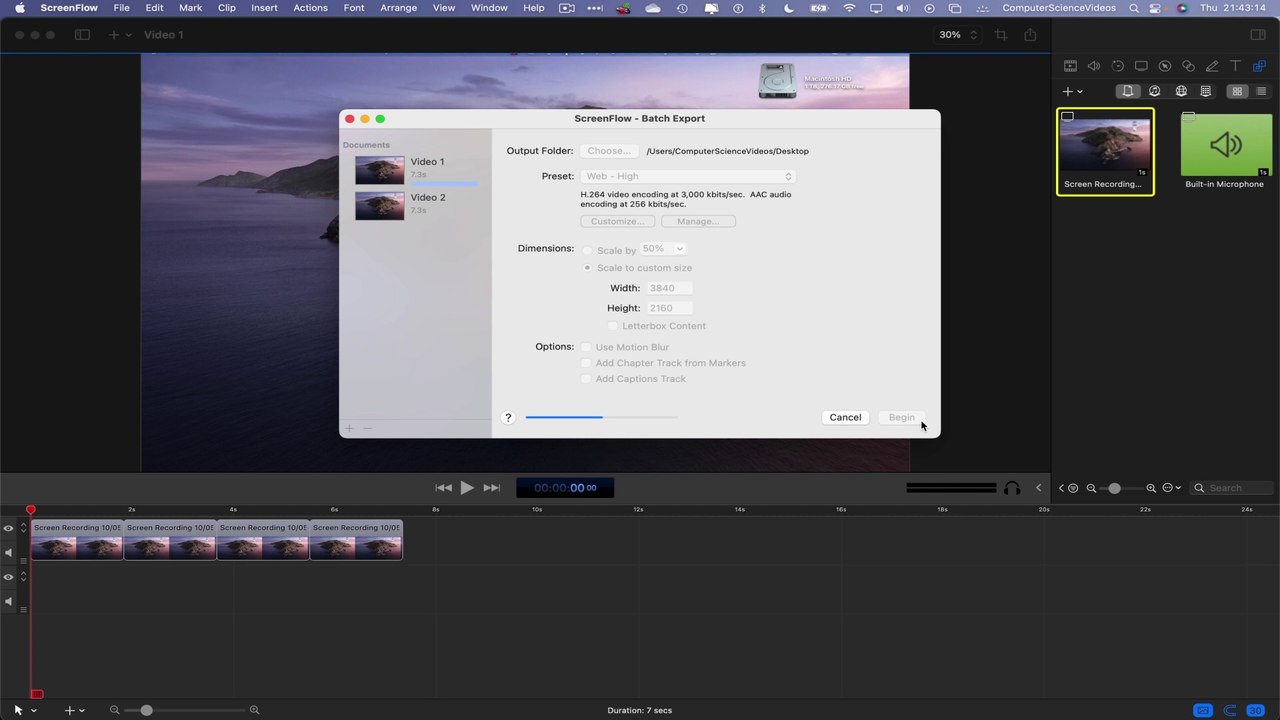
Task: Open the Touch Callout inspector tab
Action: (1188, 66)
